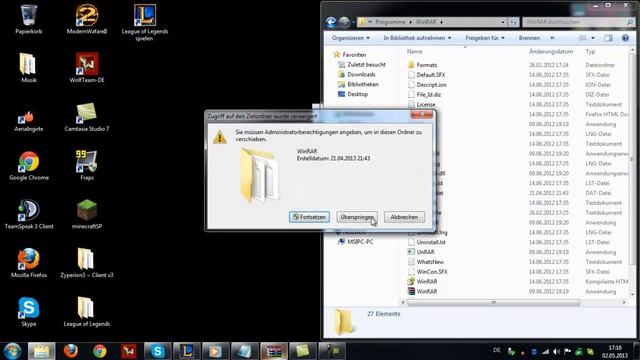
Task: Select MSIPC-PC in the navigation pane
Action: [x=360, y=242]
